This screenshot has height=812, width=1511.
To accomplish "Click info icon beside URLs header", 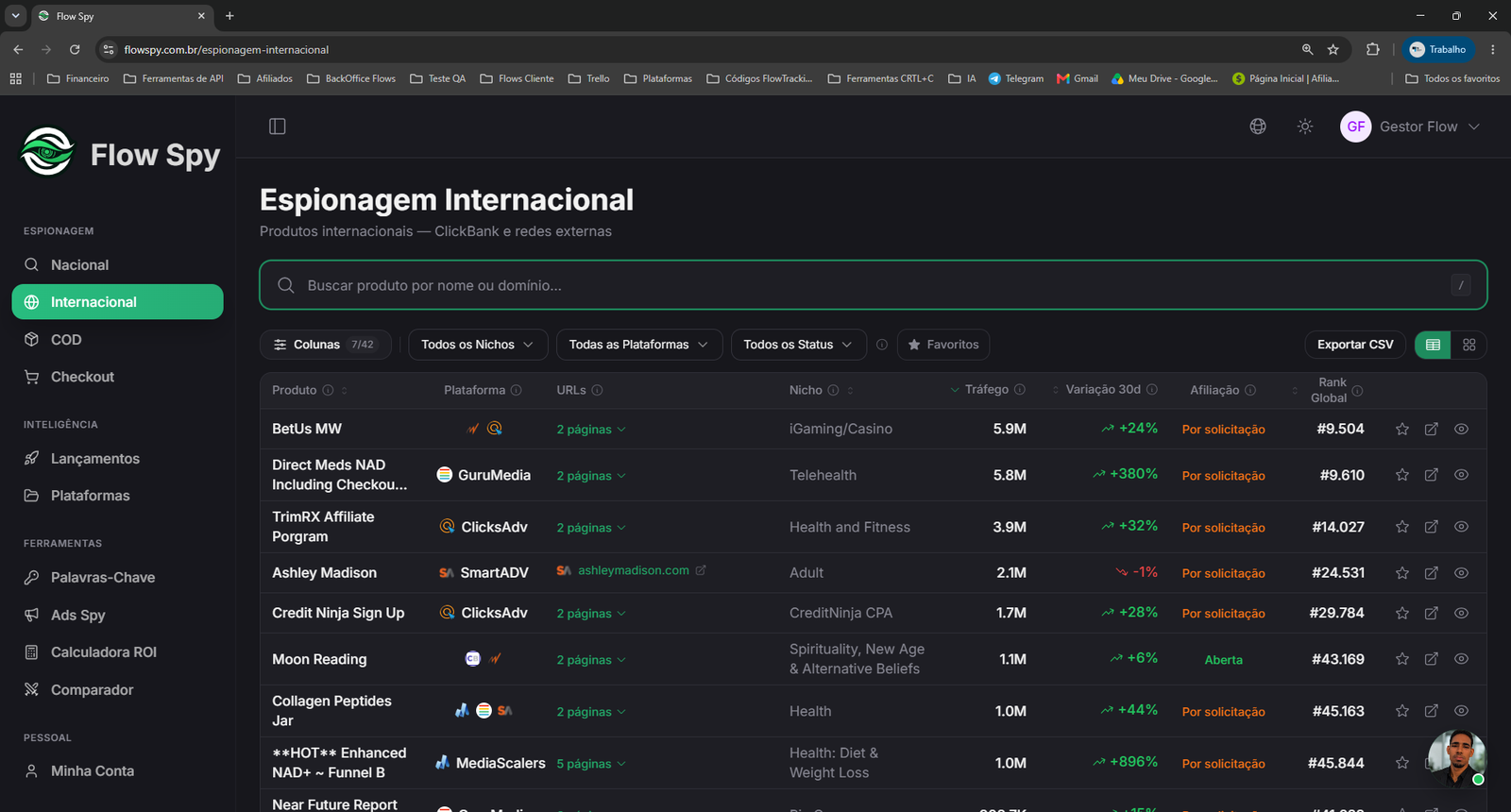I will click(x=597, y=390).
